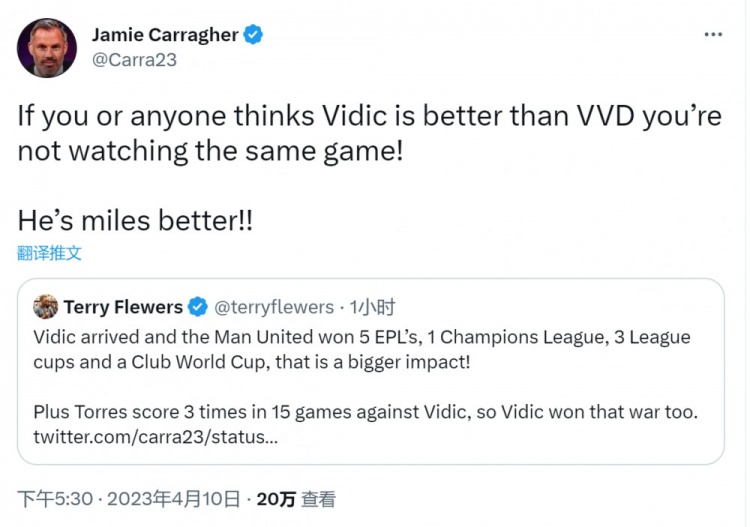Viewport: 750px width, 527px height.
Task: Click the 下午5:30 post time
Action: coord(55,499)
